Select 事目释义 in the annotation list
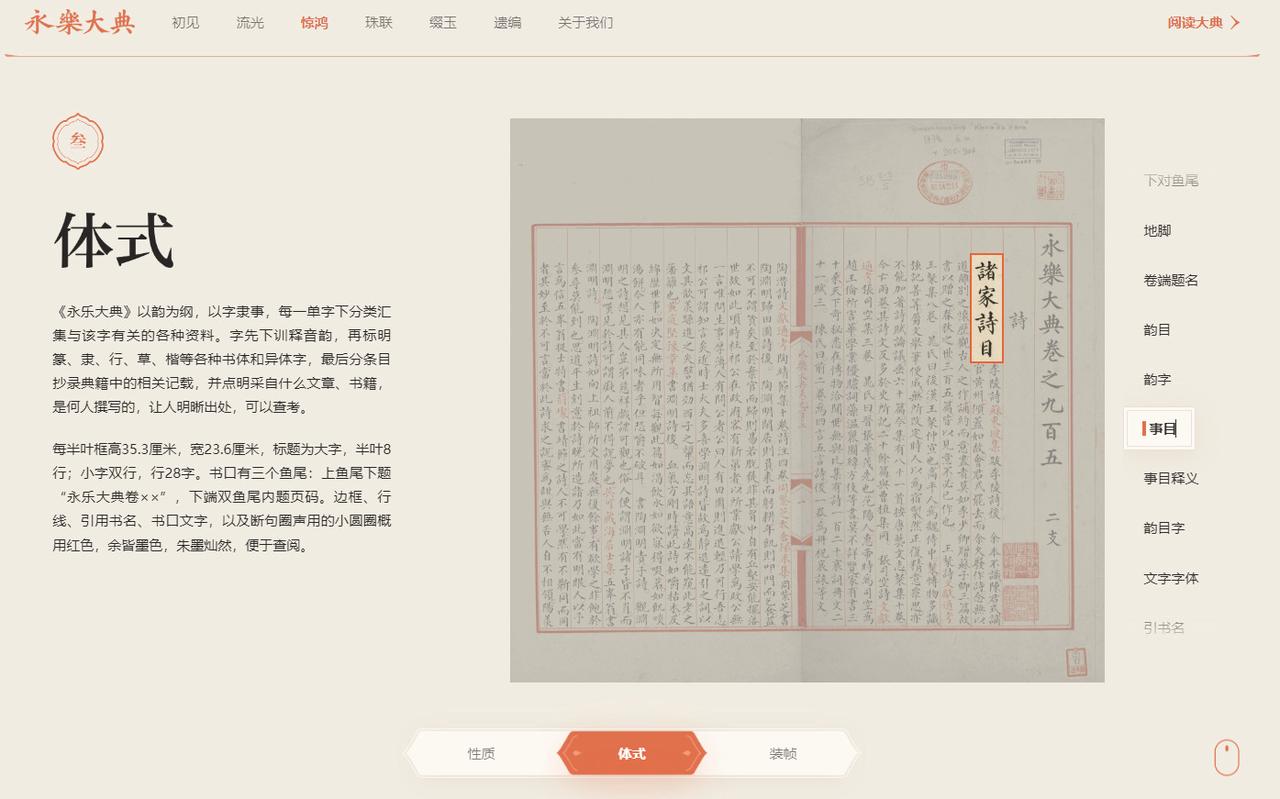Viewport: 1280px width, 799px height. tap(1171, 479)
